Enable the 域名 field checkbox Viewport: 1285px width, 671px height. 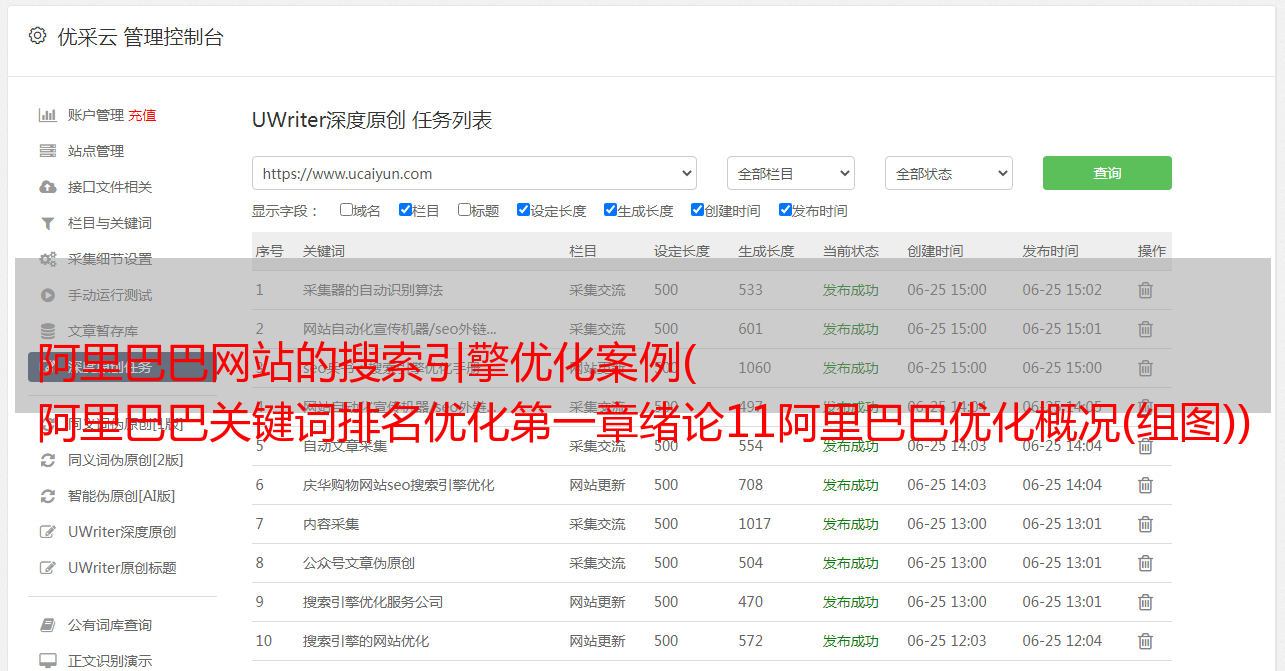[x=346, y=210]
